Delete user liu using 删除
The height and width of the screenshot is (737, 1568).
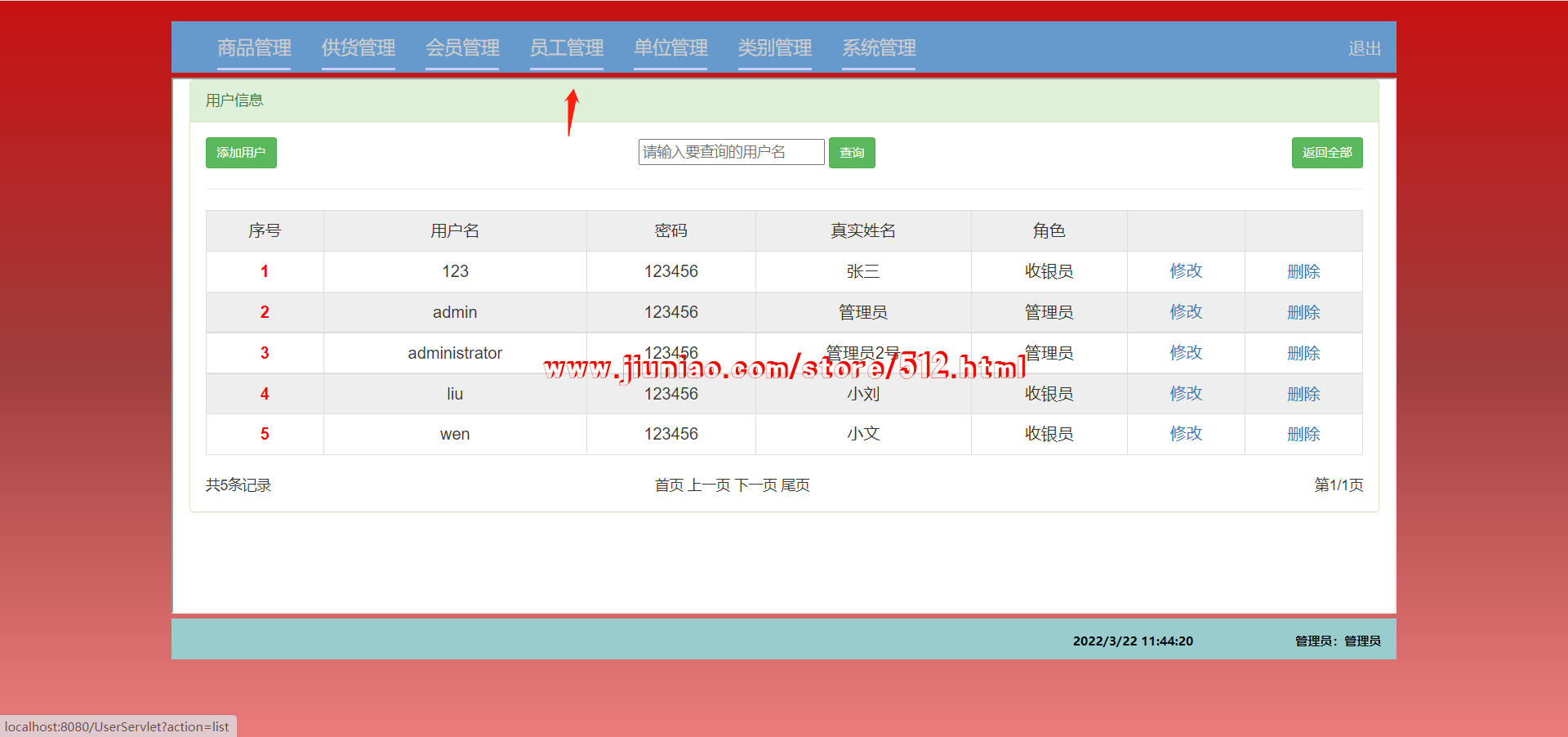(1303, 394)
